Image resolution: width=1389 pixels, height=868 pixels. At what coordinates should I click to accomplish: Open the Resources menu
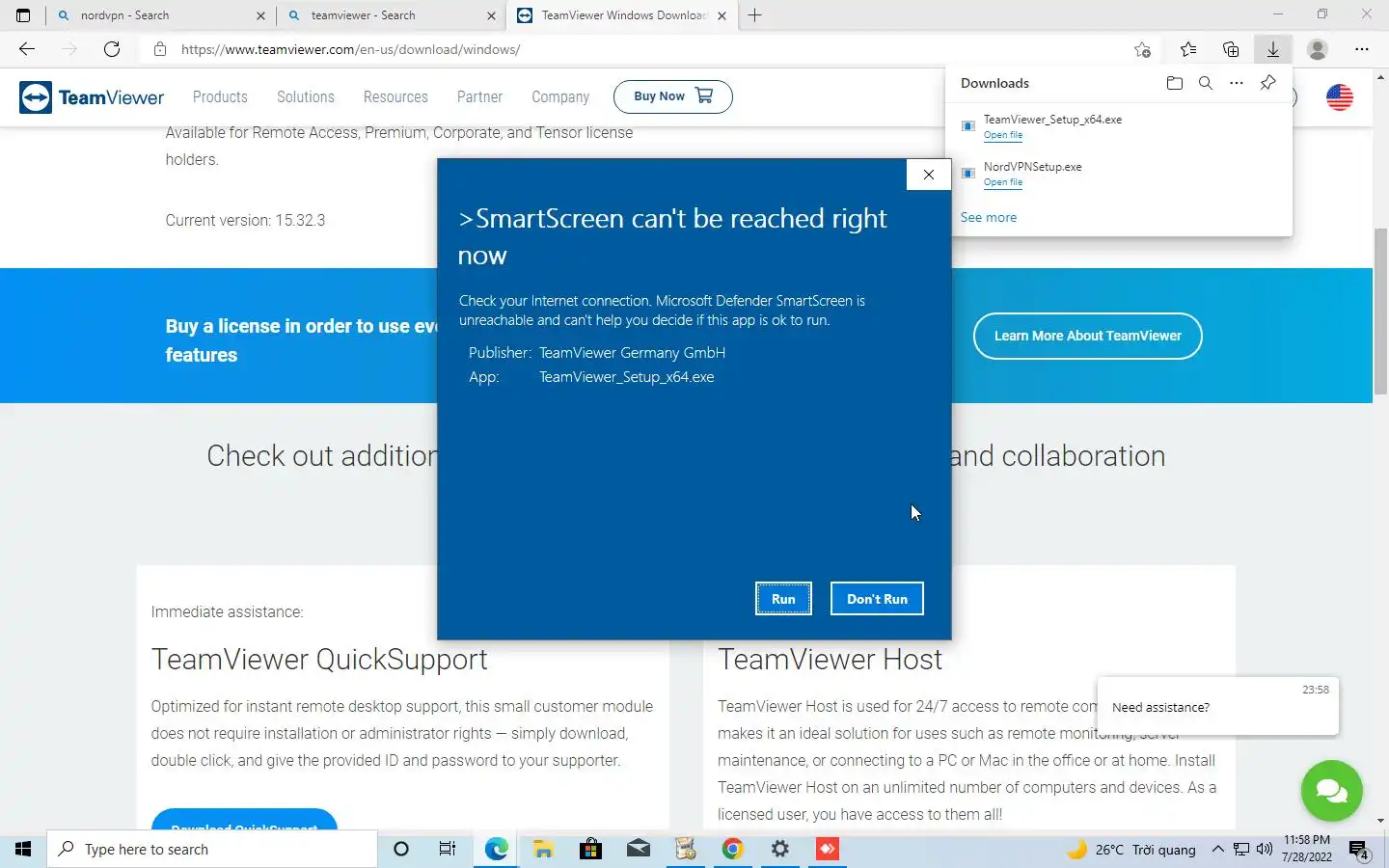coord(395,96)
